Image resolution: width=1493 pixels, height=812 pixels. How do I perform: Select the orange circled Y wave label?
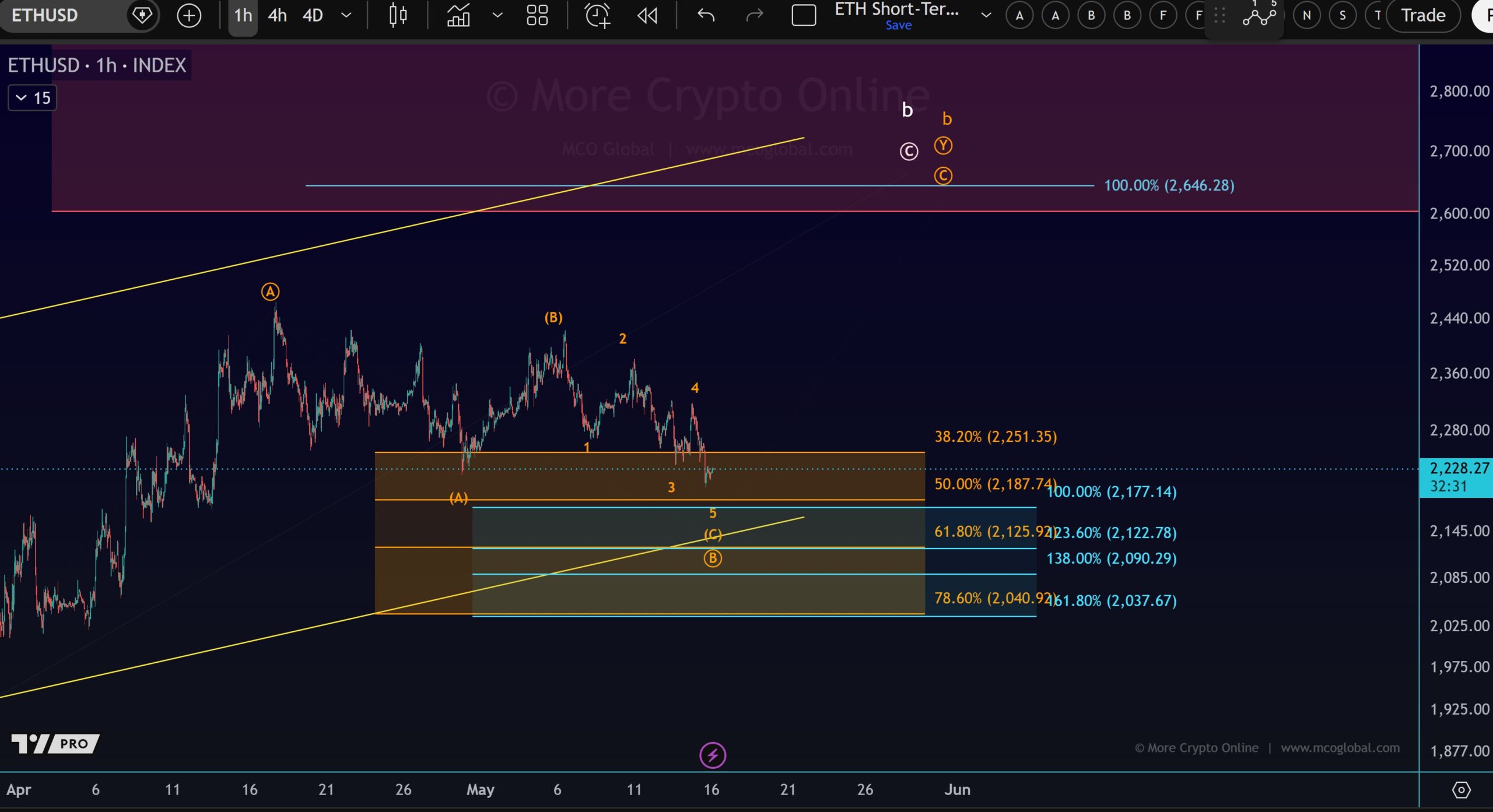(943, 146)
